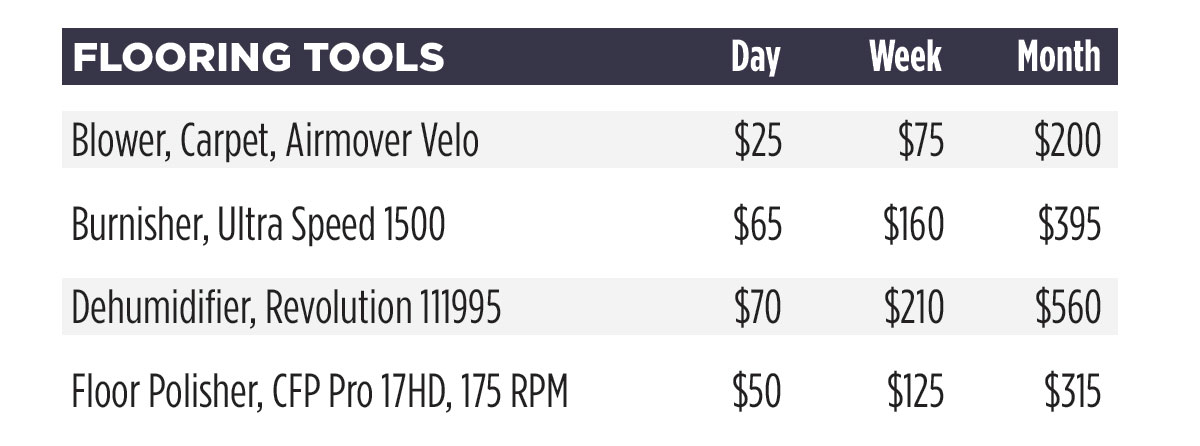Select the $70 day rate for Dehumidifier
This screenshot has height=446, width=1200.
pyautogui.click(x=756, y=310)
